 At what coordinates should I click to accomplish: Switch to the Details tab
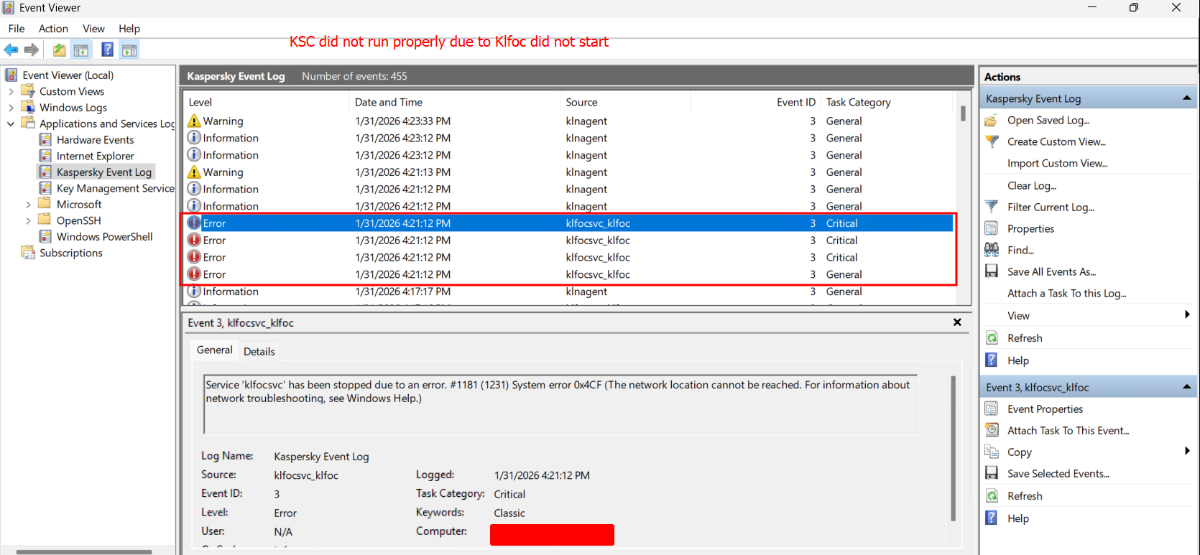259,351
